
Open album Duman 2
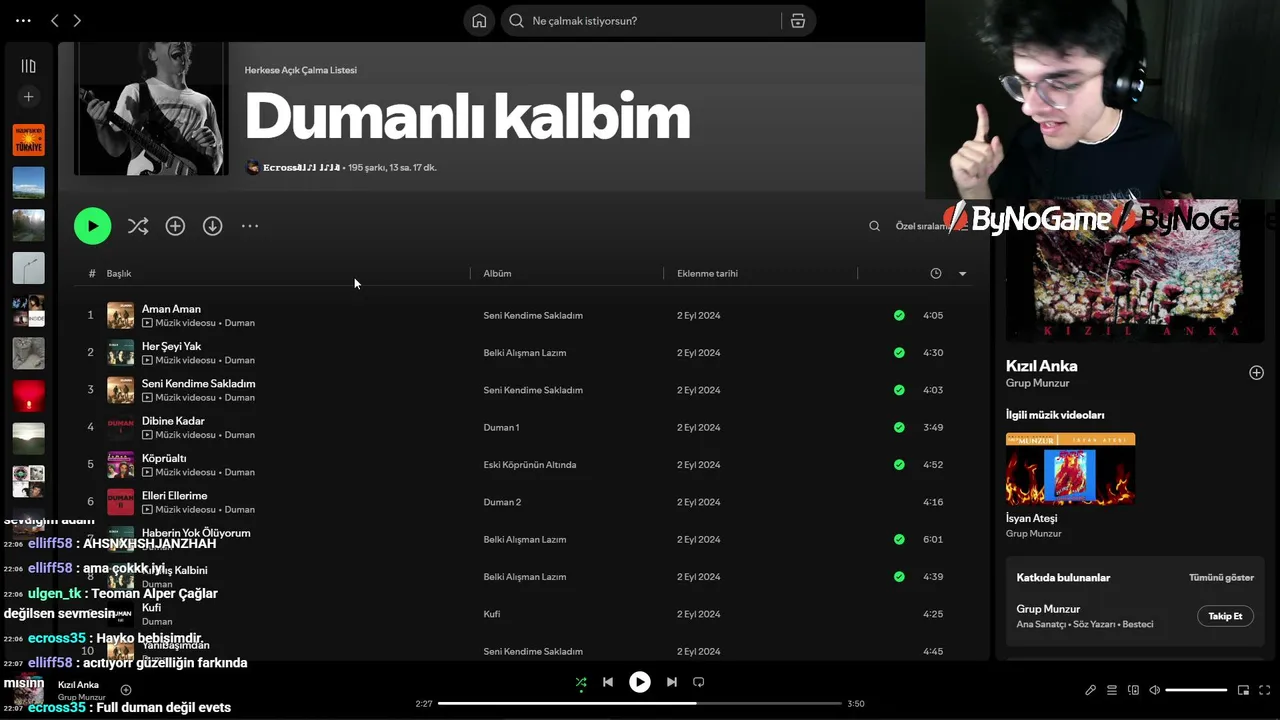tap(502, 502)
